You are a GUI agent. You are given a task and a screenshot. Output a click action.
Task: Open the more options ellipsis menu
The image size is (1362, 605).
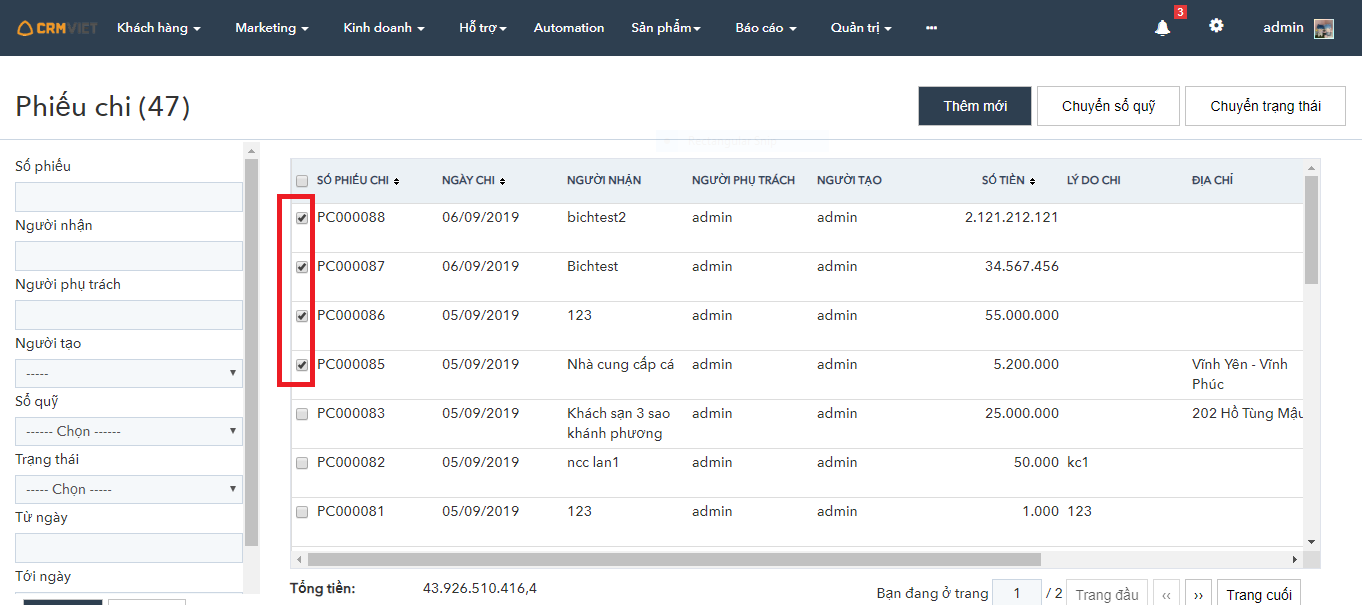click(x=932, y=28)
